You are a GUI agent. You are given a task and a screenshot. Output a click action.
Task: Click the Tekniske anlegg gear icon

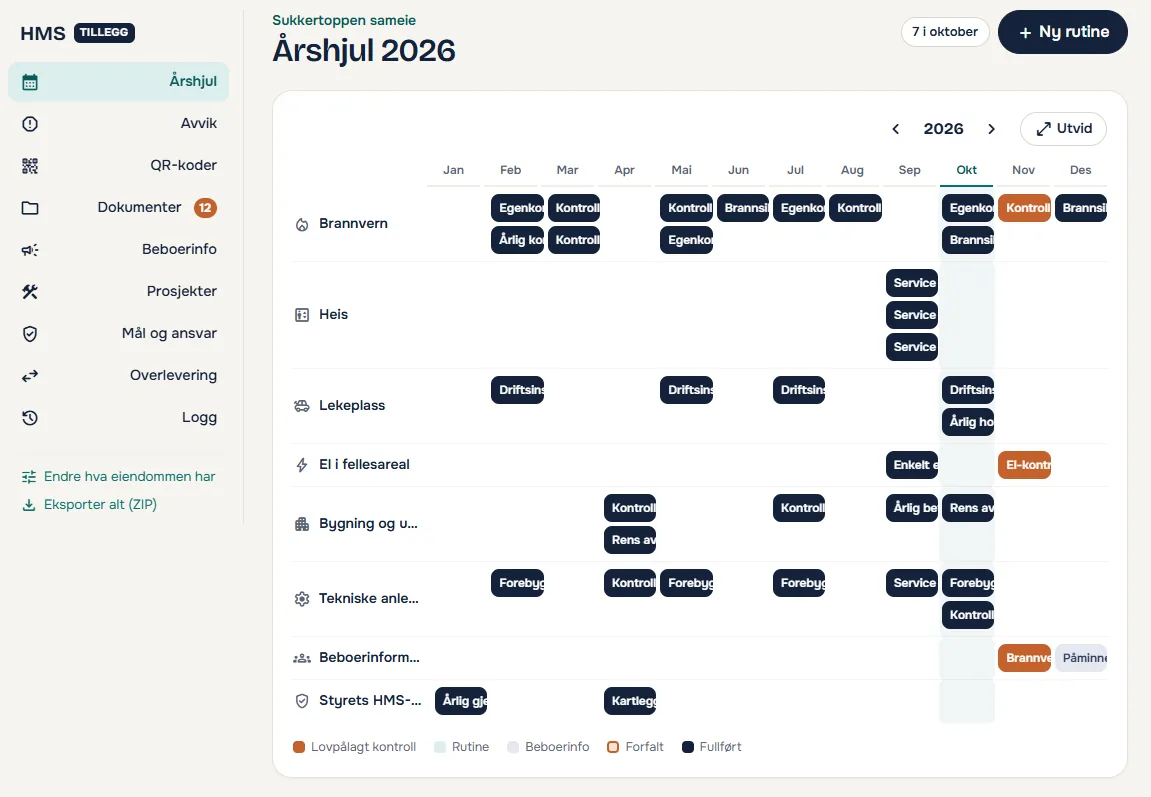pos(302,599)
